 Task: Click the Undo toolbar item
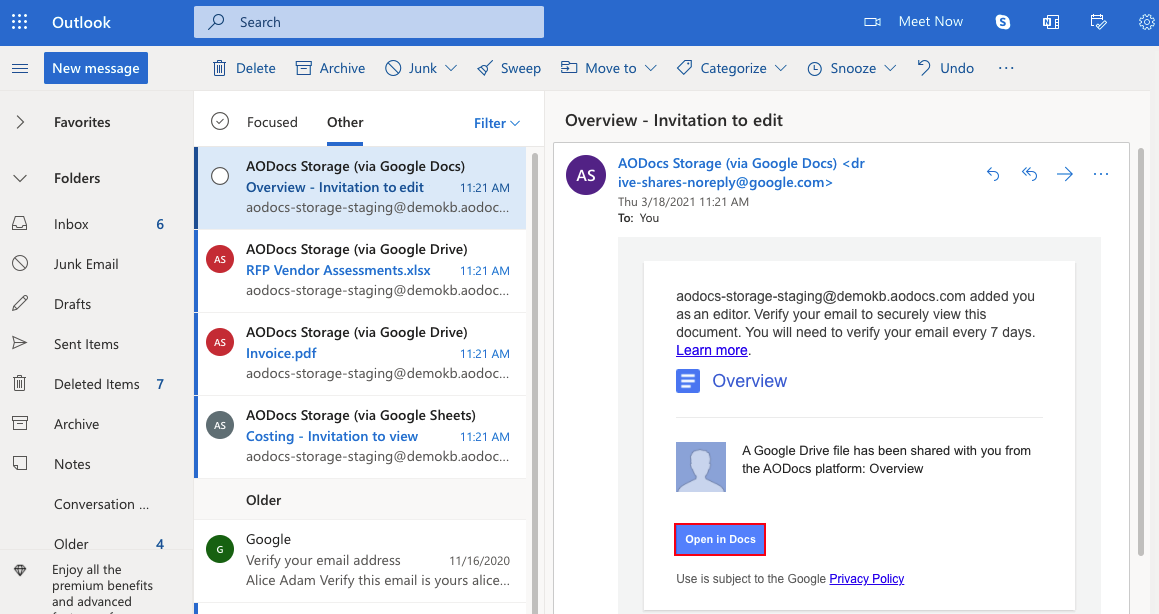click(945, 68)
